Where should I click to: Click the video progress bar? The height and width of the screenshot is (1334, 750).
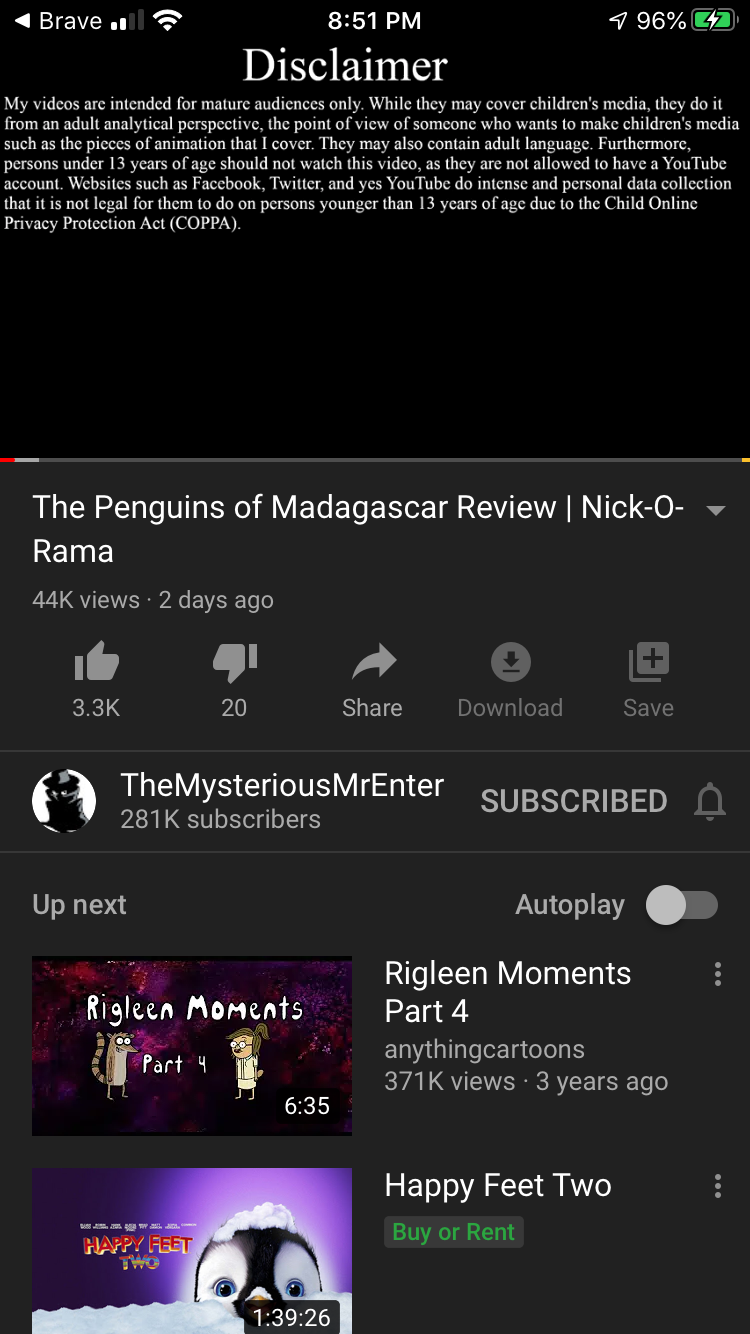(375, 459)
